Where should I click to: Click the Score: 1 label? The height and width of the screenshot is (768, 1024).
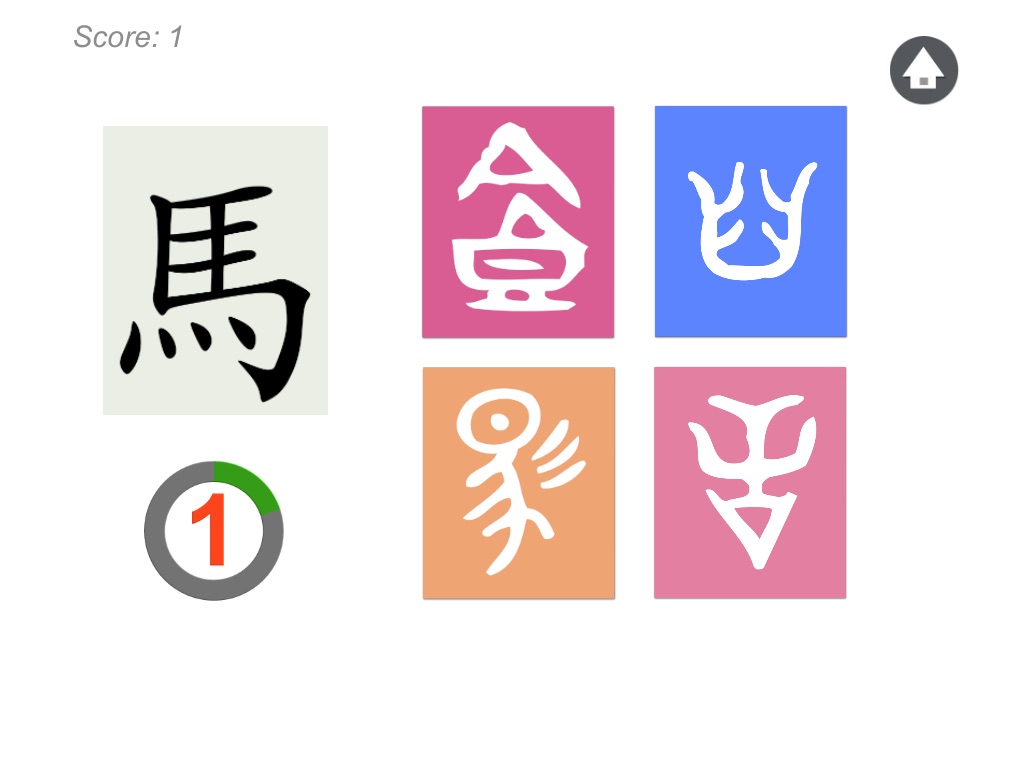coord(128,37)
